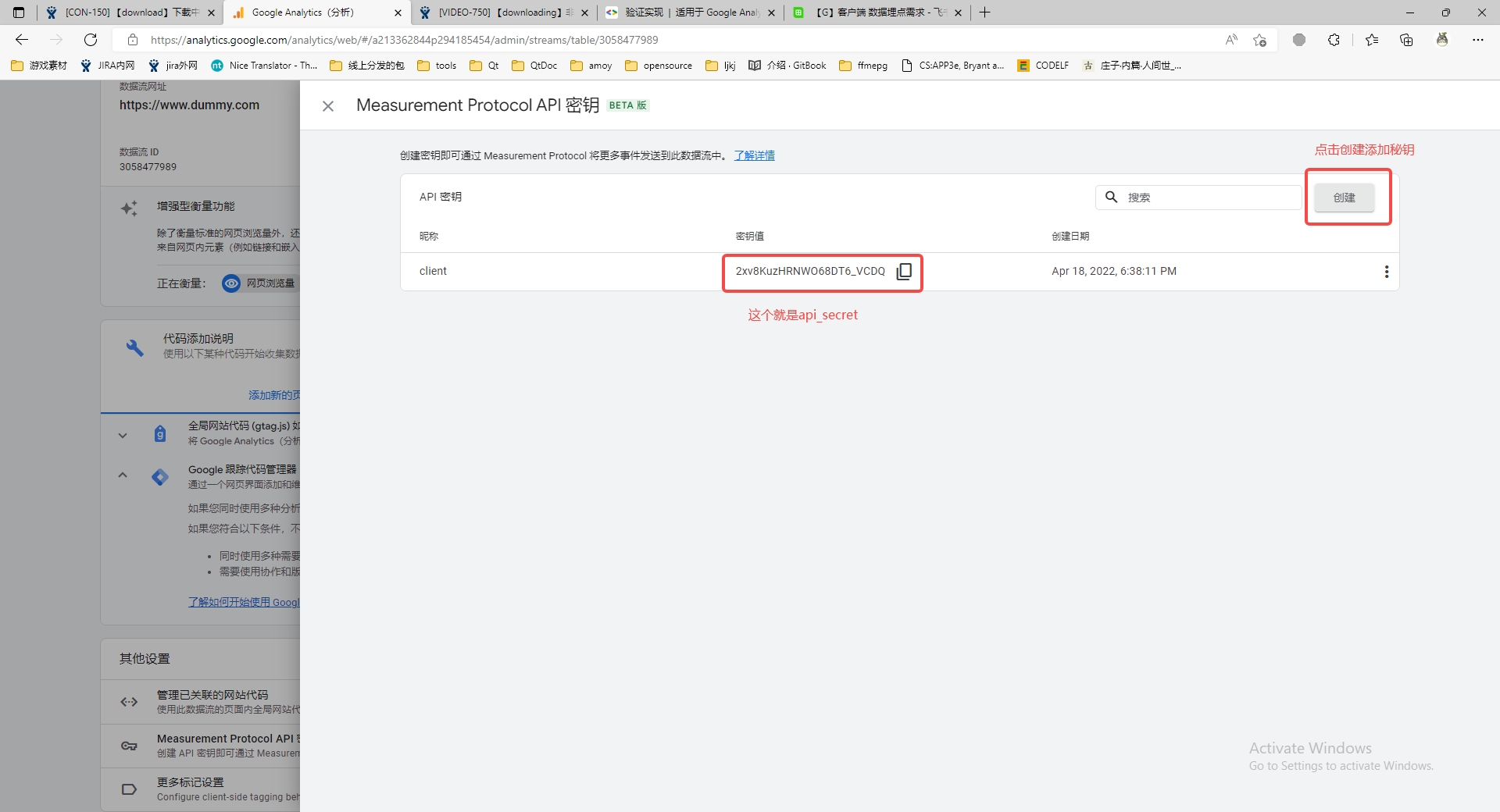Click the site security lock icon
The height and width of the screenshot is (812, 1500).
[x=133, y=40]
